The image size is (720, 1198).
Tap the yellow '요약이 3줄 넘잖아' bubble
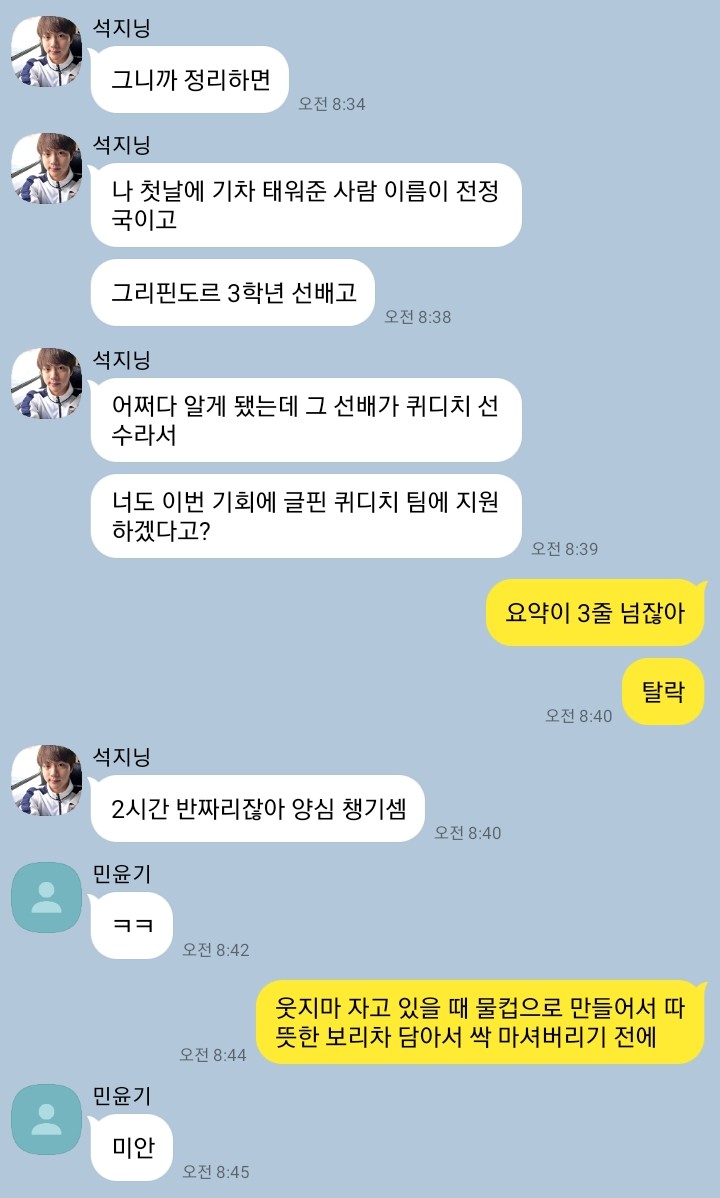[x=595, y=613]
